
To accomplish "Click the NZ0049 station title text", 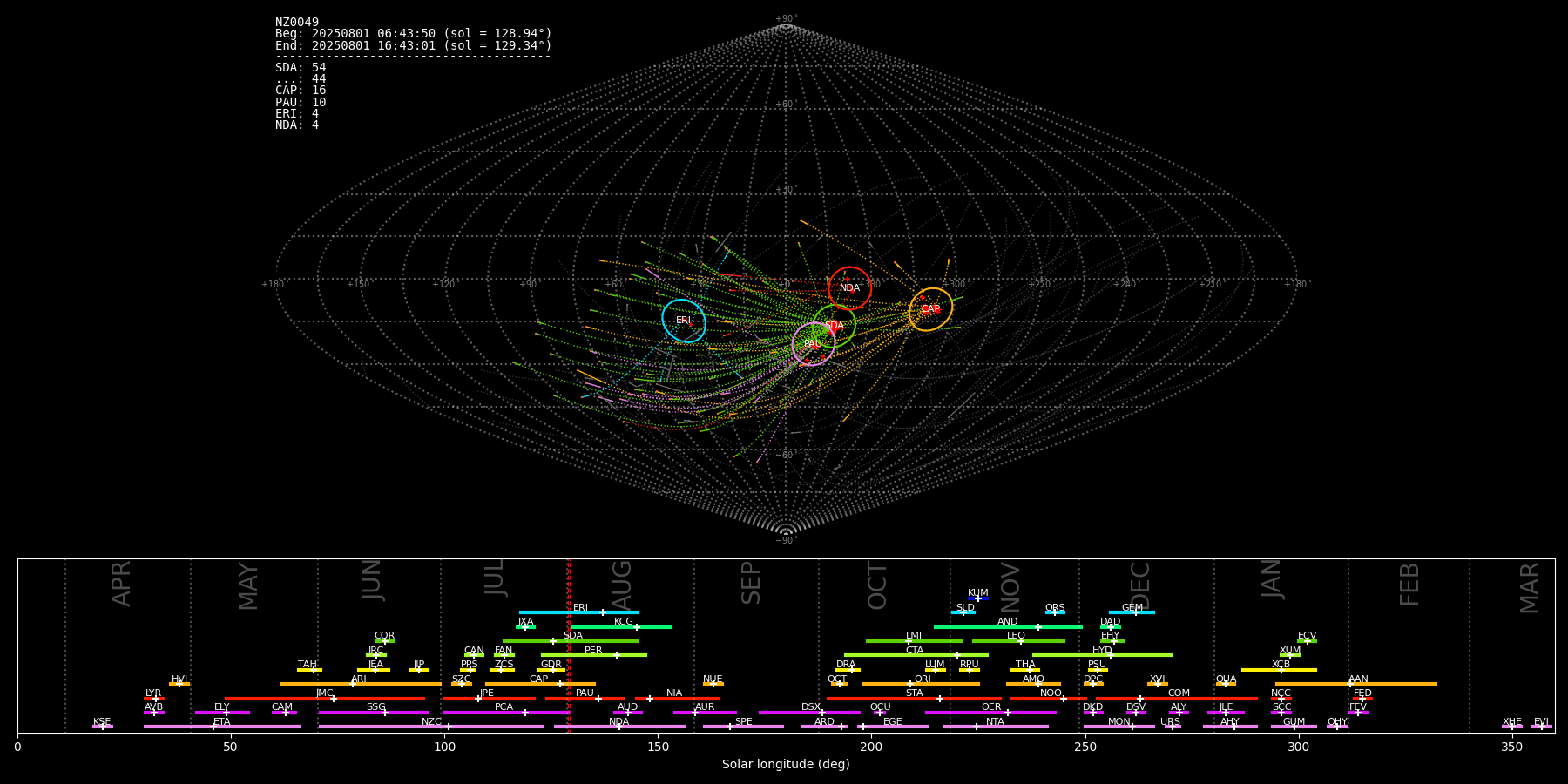I will pos(297,23).
